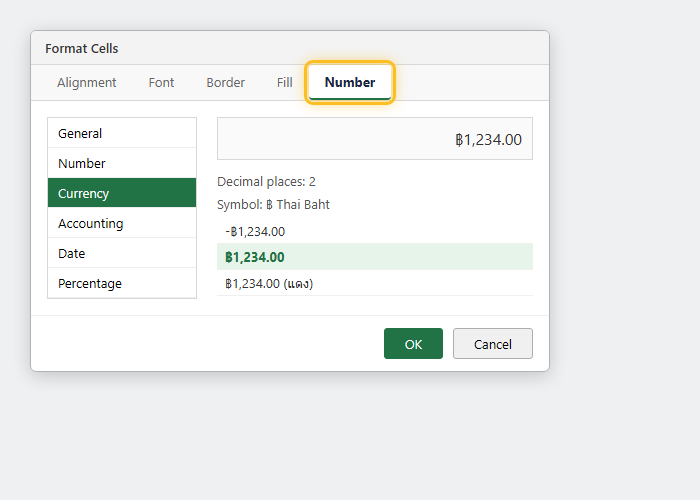Open the Font tab
700x500 pixels.
point(161,83)
